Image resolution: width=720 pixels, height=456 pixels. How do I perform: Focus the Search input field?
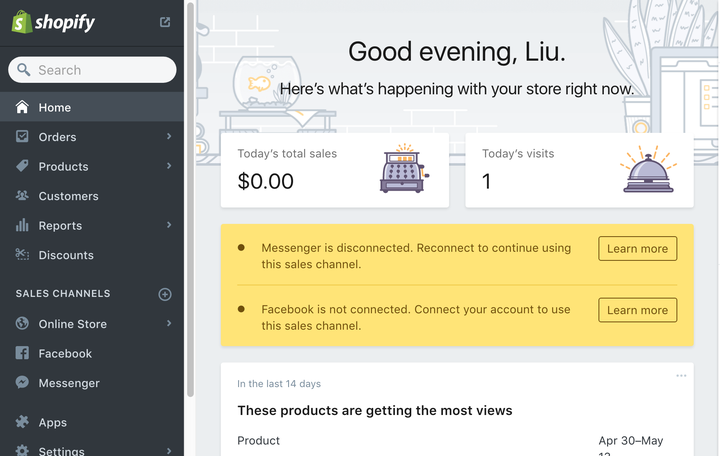pos(92,70)
